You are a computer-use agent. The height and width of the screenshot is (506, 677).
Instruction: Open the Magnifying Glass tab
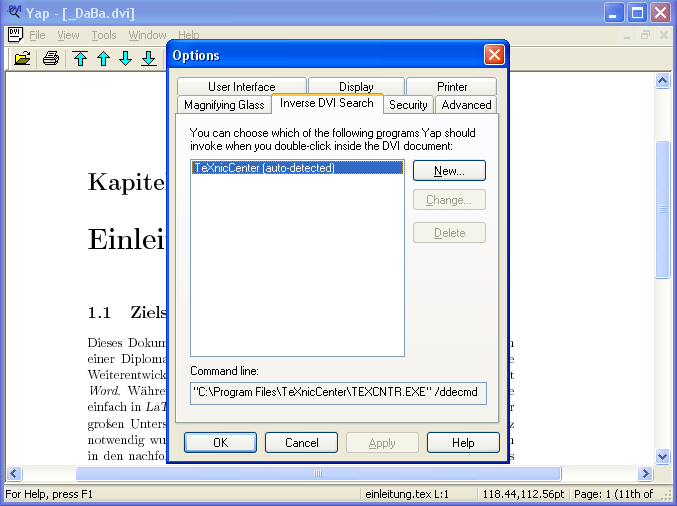[x=224, y=104]
